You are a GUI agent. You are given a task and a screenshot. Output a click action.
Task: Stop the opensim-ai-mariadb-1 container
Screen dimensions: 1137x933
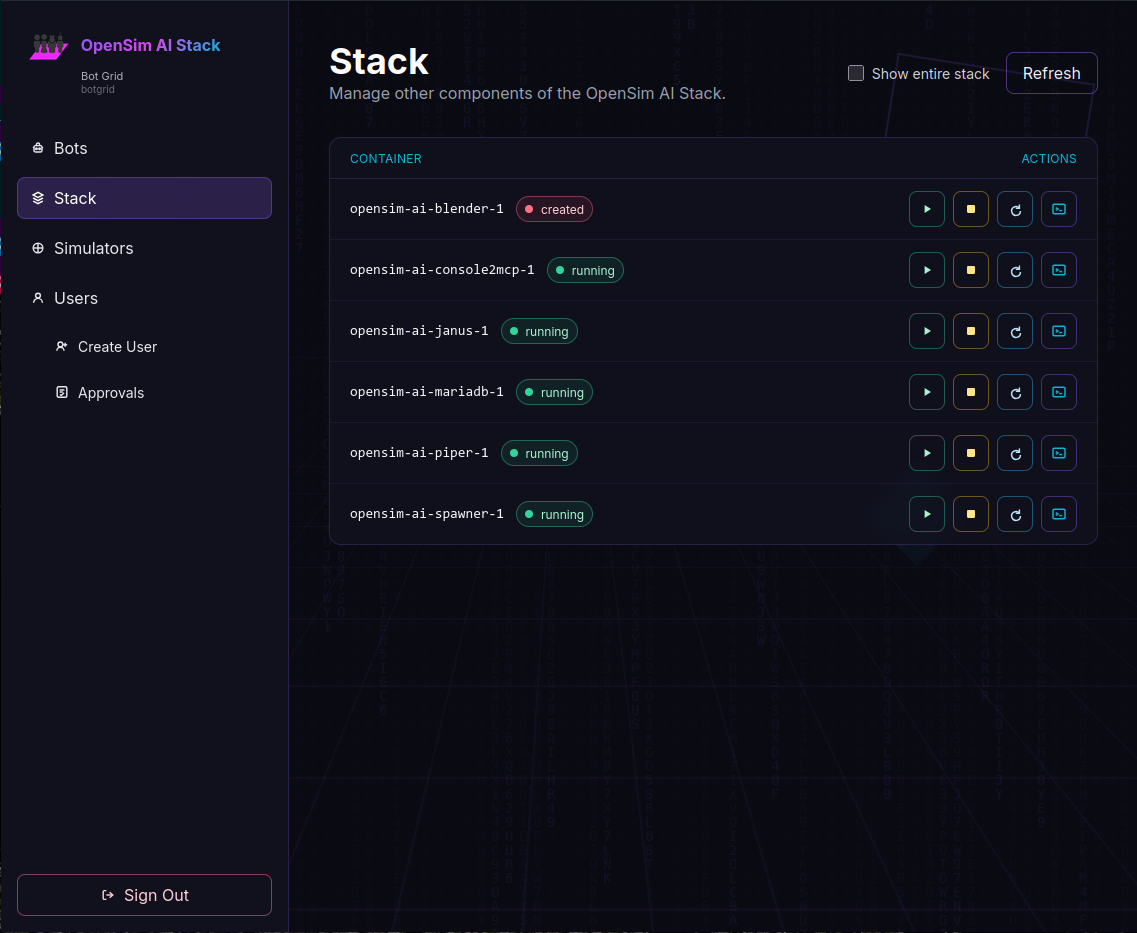click(971, 392)
